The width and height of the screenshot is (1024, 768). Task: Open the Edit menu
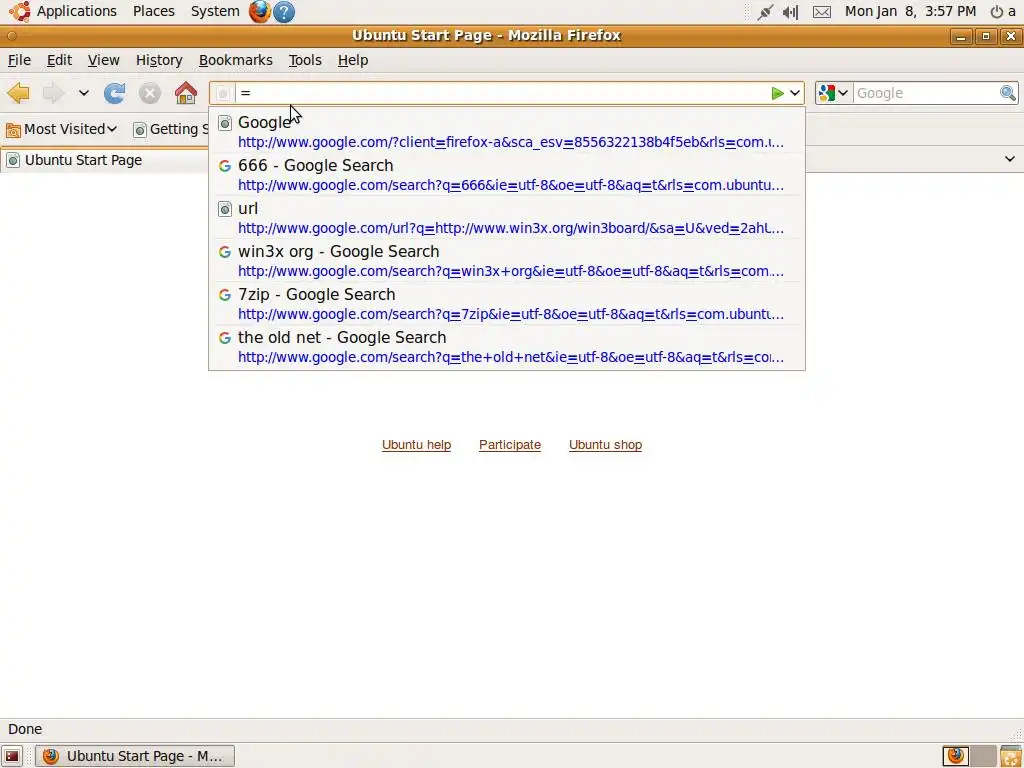coord(59,60)
